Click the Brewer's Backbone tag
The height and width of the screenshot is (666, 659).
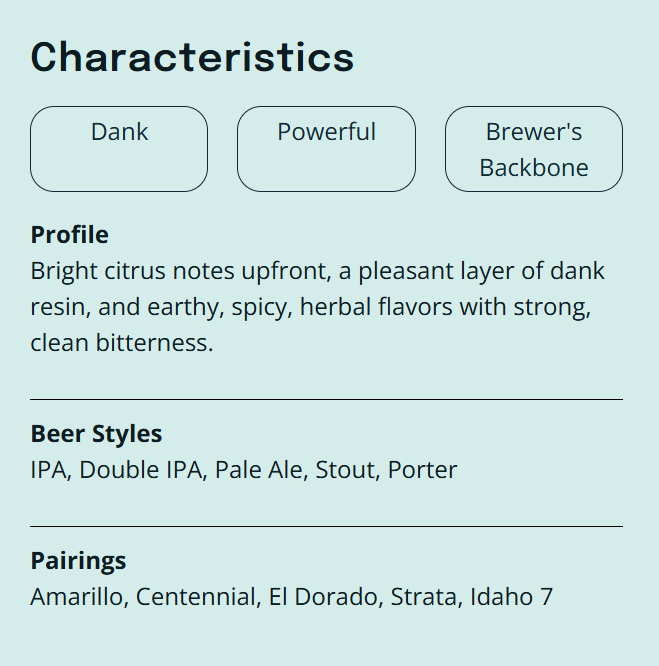[x=533, y=149]
